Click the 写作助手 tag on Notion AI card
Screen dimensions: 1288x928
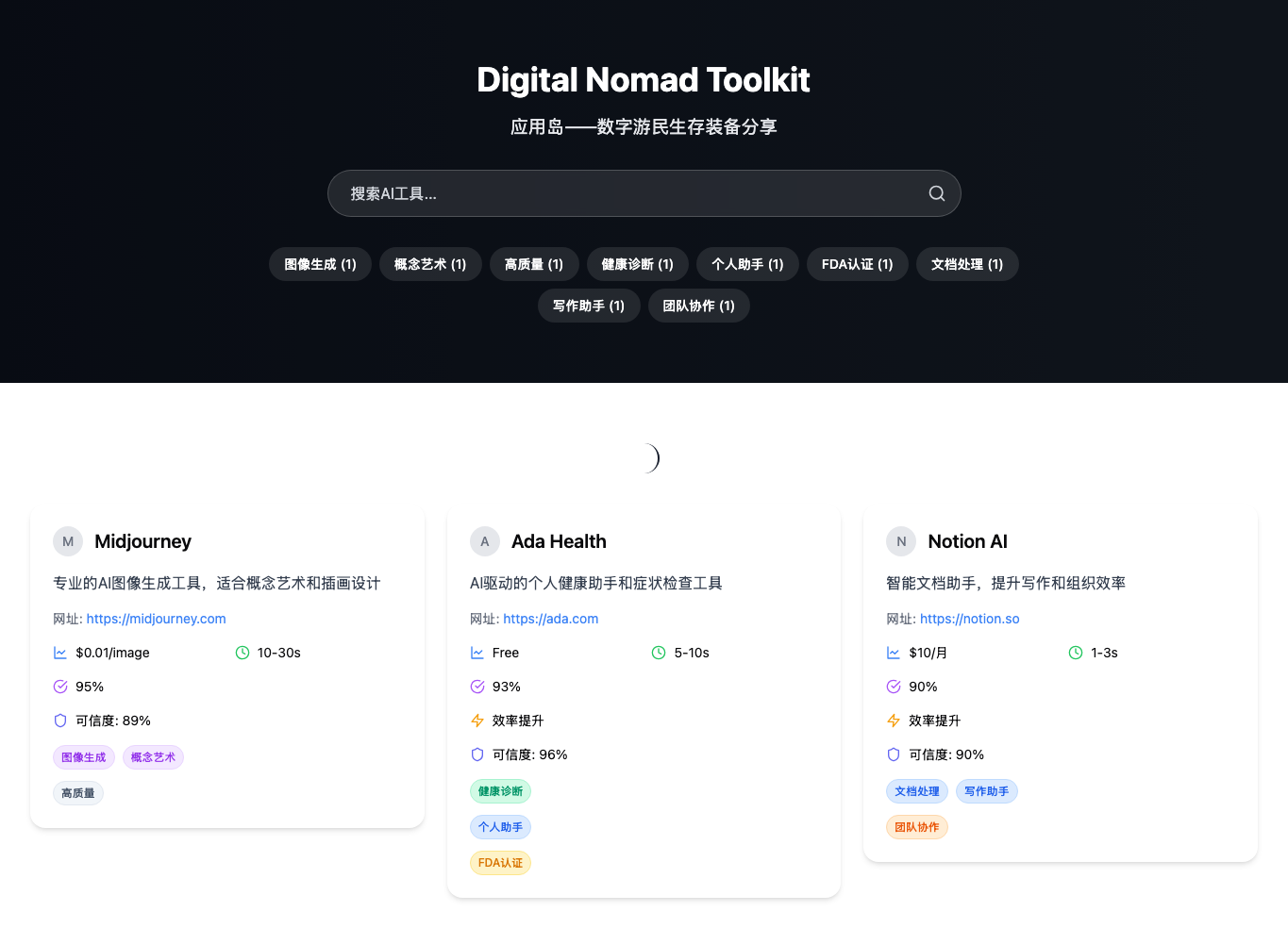coord(986,790)
